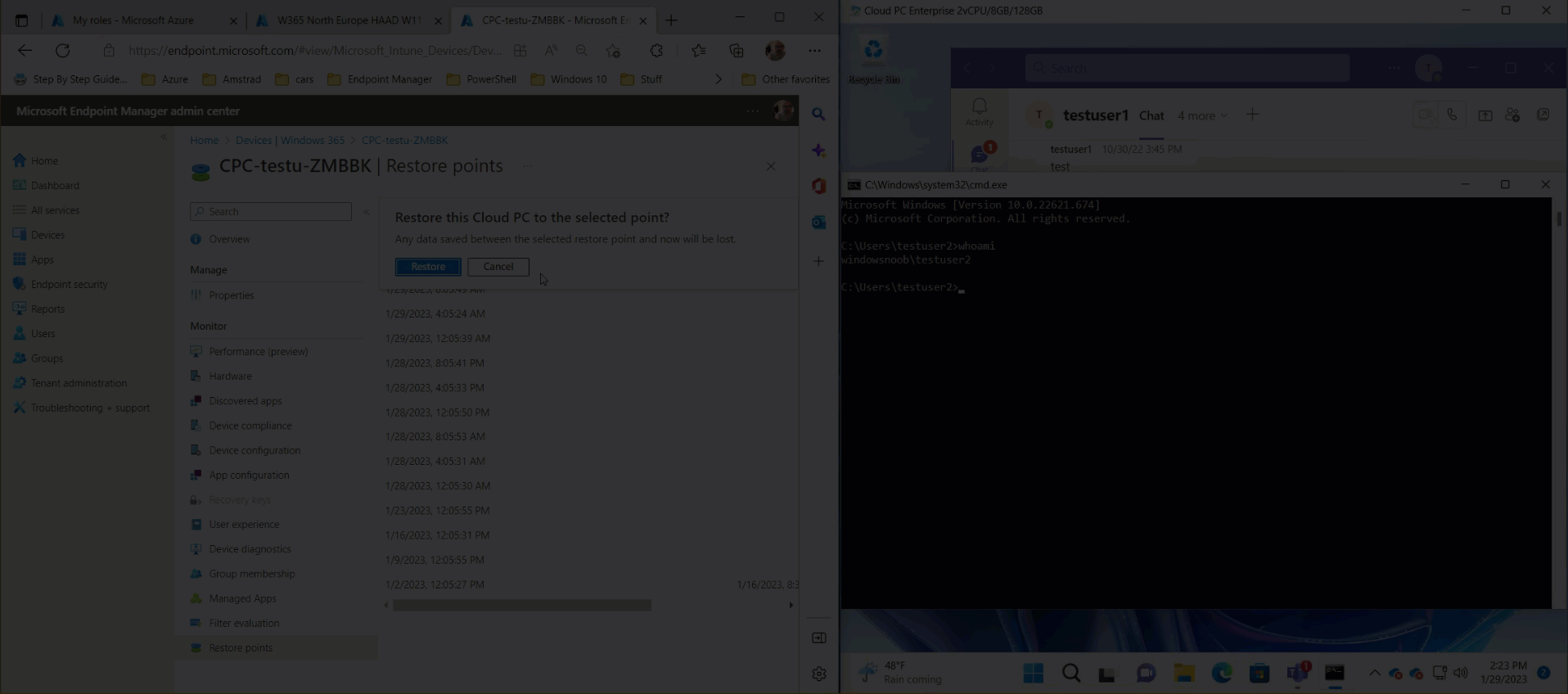Collapse the main left navigation pane

coord(163,137)
